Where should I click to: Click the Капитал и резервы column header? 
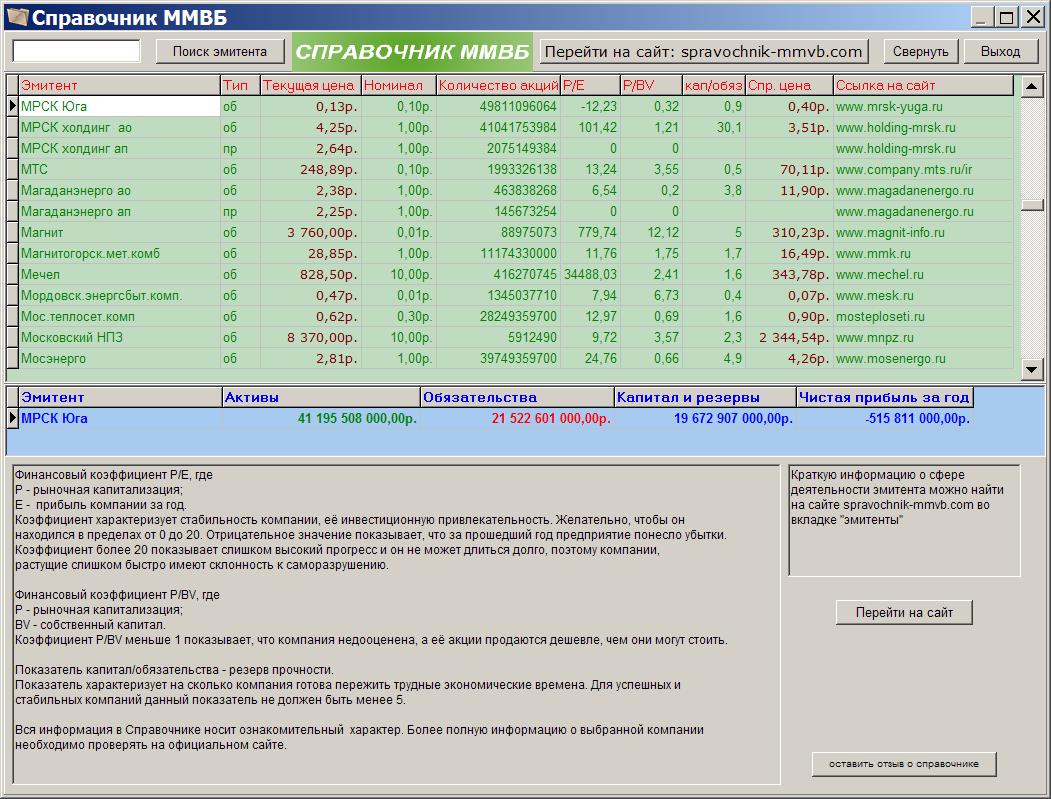[705, 397]
